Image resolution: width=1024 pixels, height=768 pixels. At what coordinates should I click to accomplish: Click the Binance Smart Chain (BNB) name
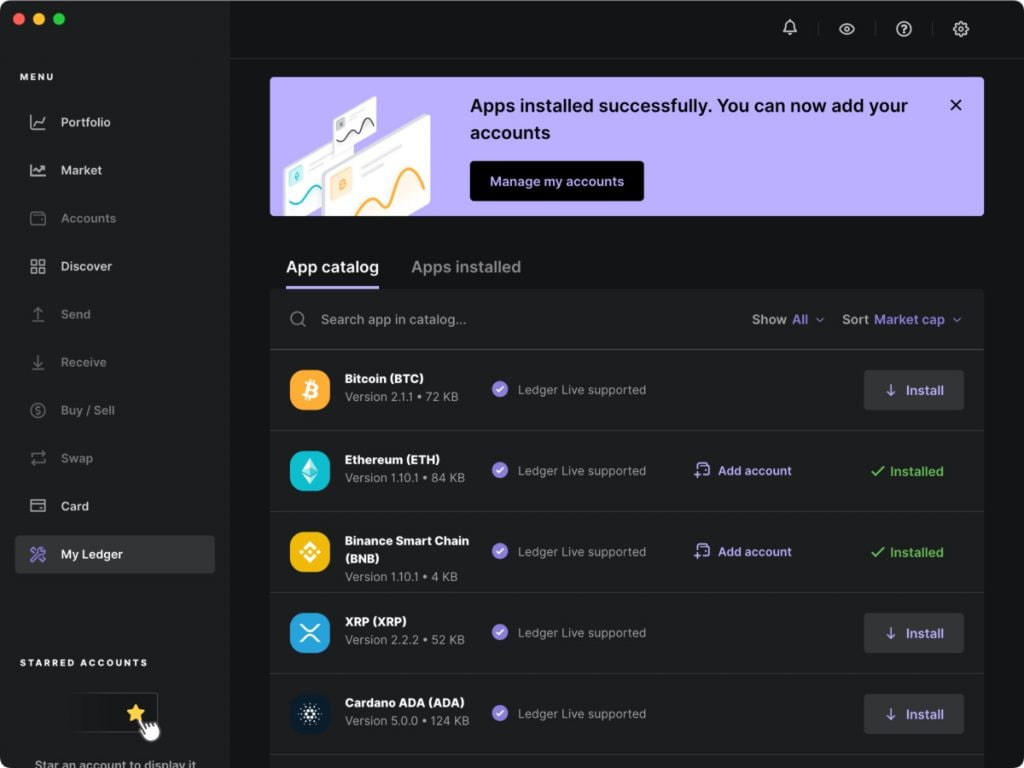click(x=407, y=549)
